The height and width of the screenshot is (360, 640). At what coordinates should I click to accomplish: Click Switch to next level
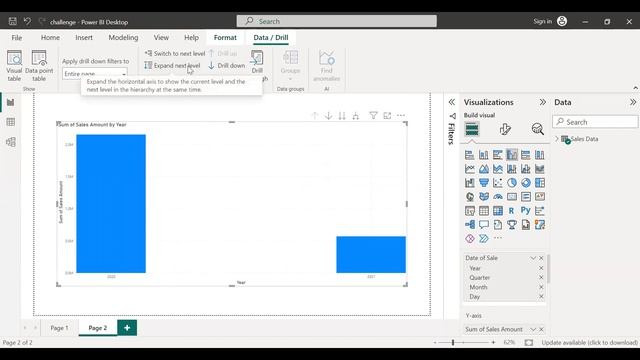pos(175,53)
